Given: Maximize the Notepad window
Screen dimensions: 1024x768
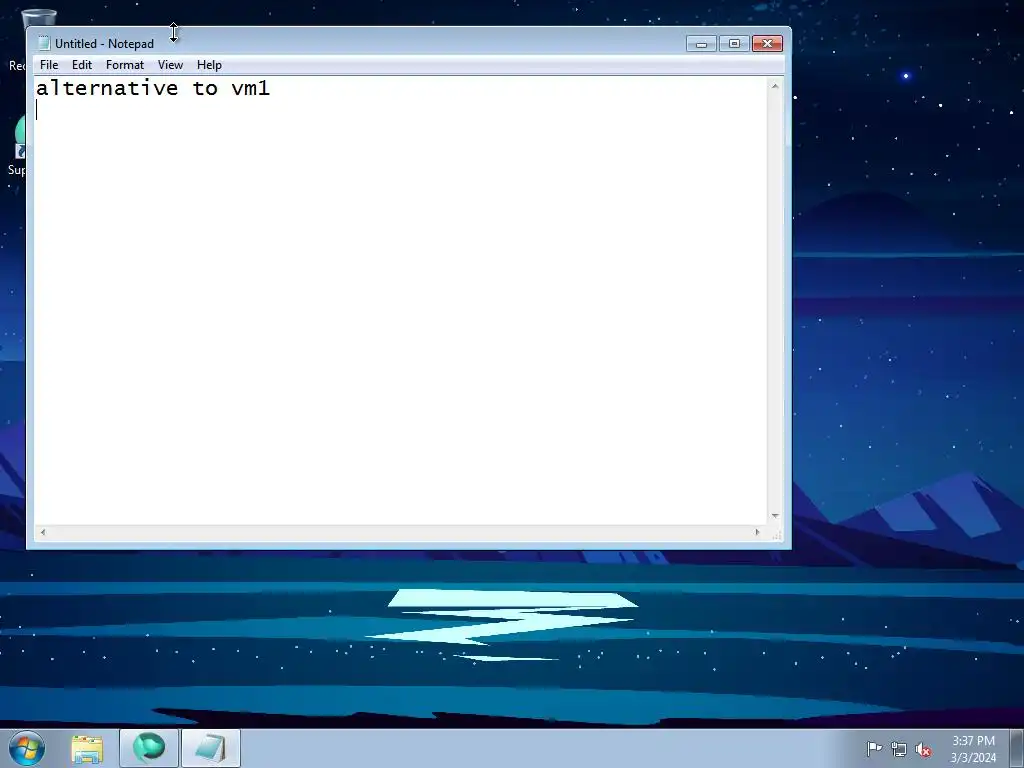Looking at the screenshot, I should 734,44.
